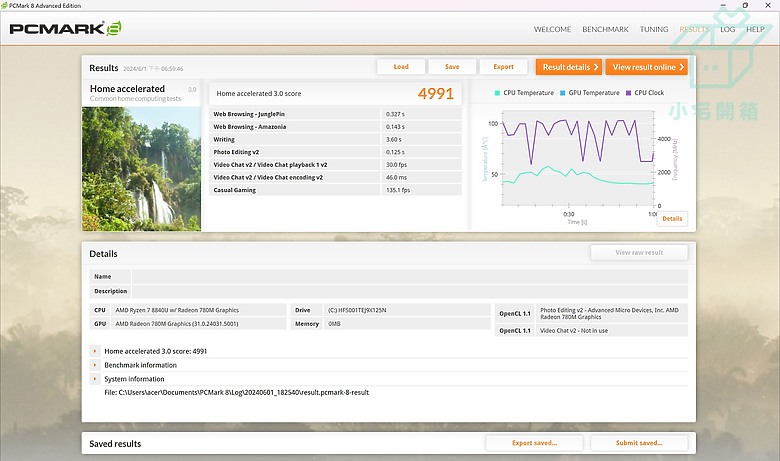Screen dimensions: 780x461
Task: Open the WELCOME tab
Action: 552,29
